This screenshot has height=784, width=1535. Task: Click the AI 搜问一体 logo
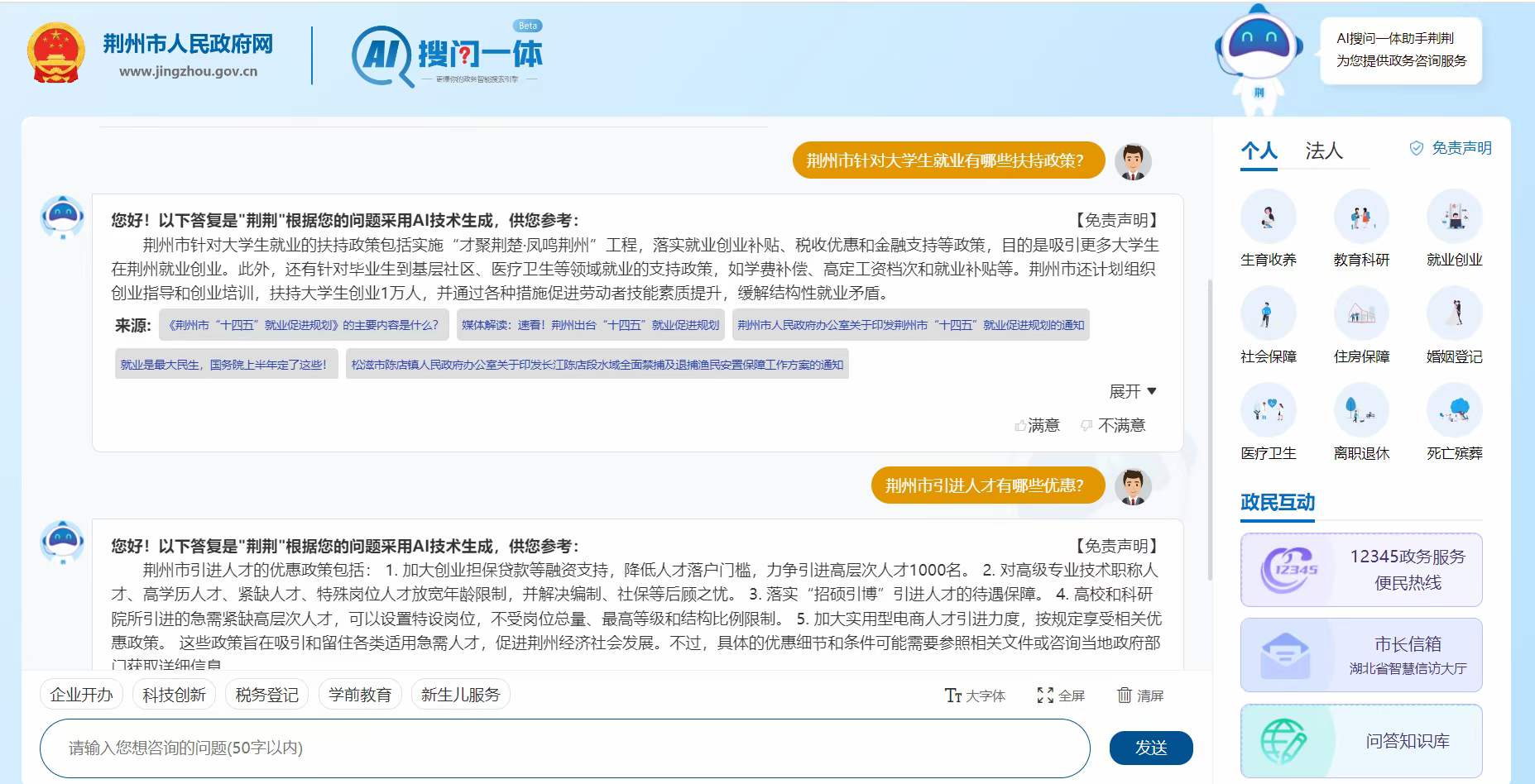447,55
